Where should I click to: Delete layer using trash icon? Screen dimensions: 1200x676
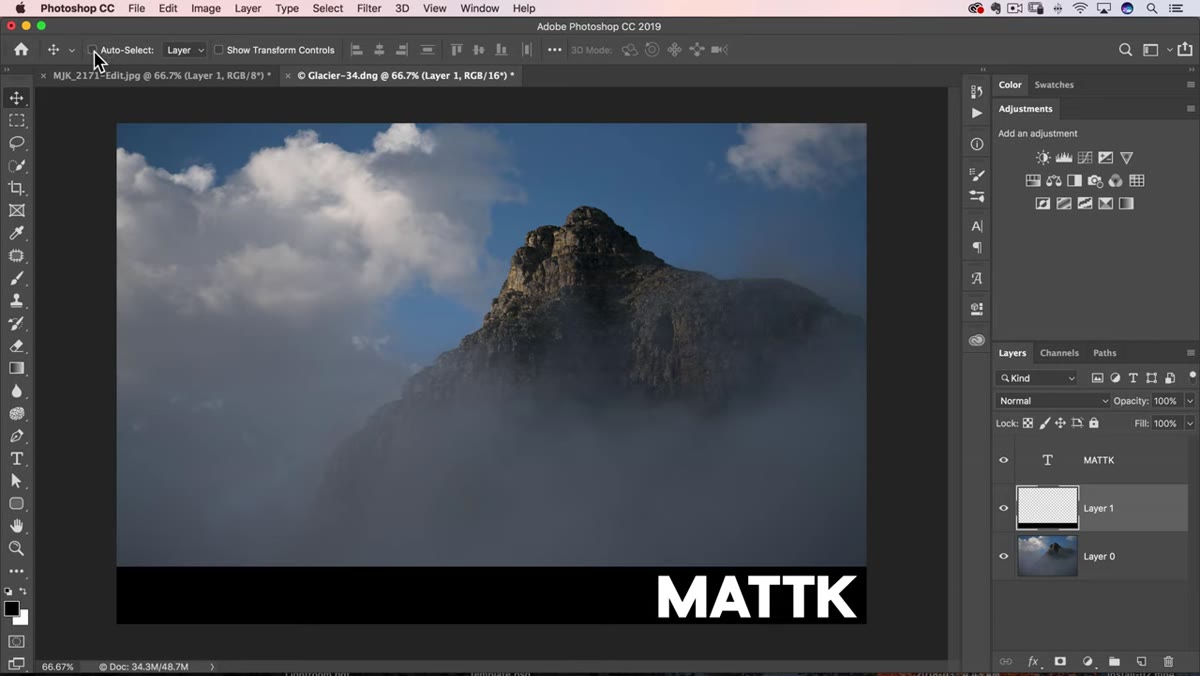pyautogui.click(x=1168, y=662)
